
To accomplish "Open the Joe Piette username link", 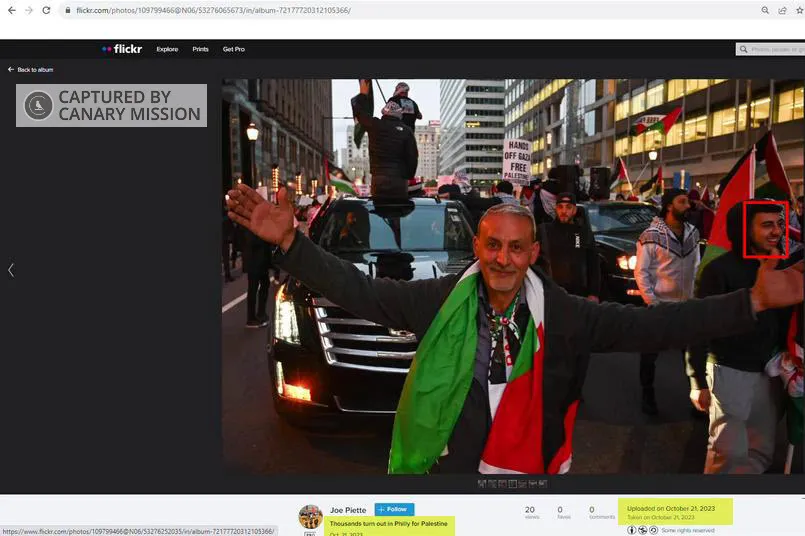I will pos(348,510).
